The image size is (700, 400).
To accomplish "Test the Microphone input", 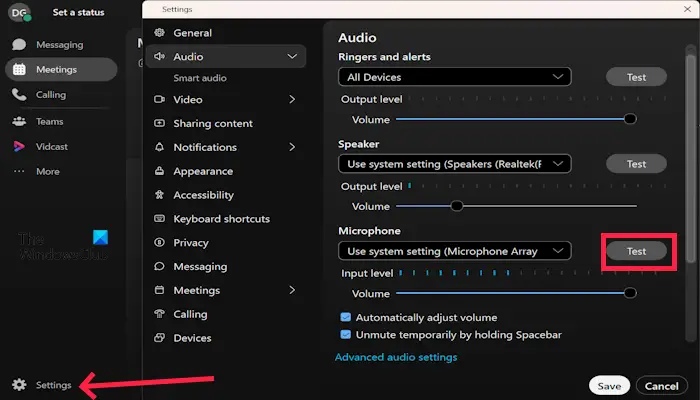I will tap(636, 251).
